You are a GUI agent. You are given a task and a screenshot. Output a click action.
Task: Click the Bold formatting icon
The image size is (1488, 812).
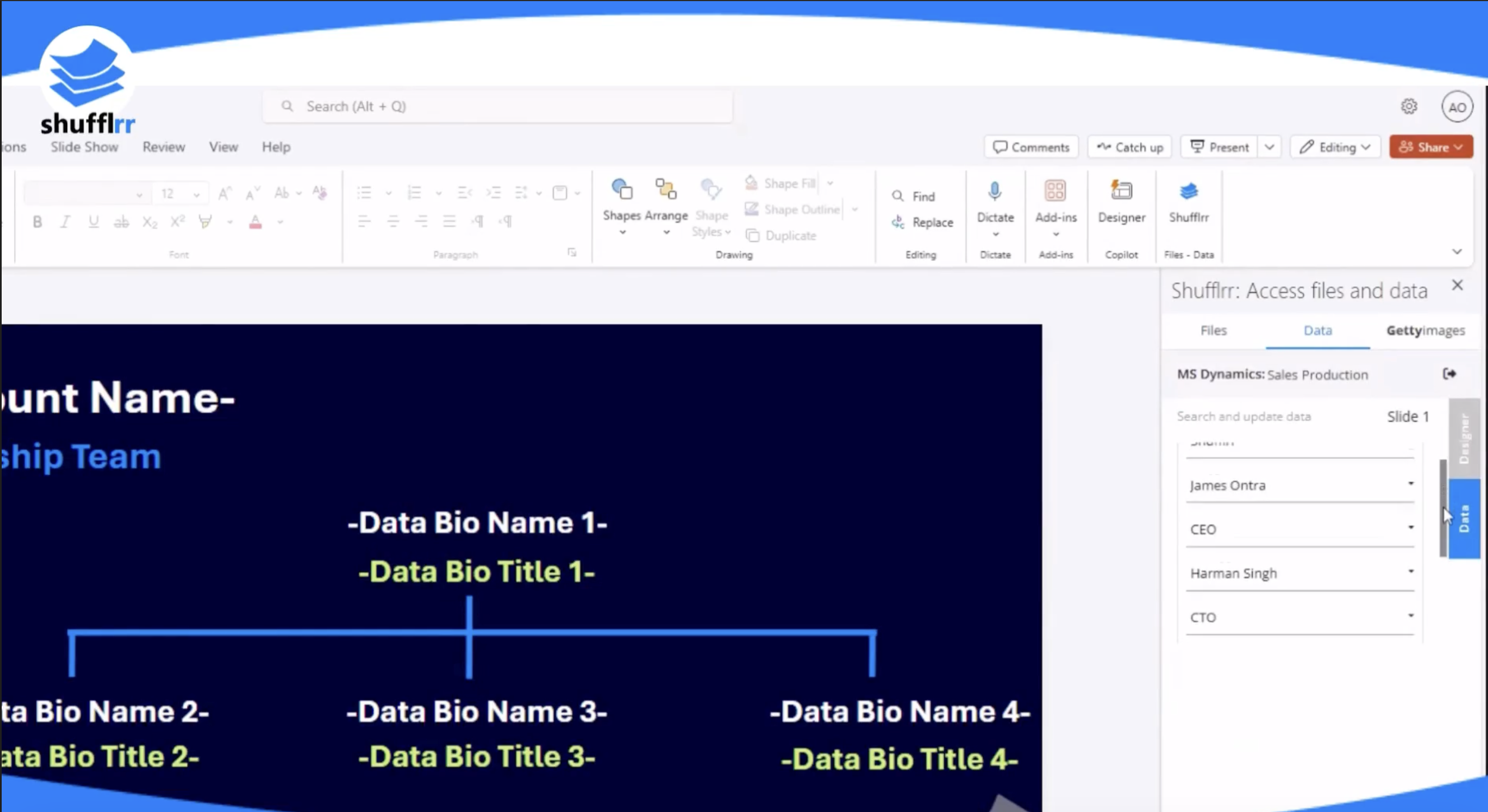click(38, 222)
